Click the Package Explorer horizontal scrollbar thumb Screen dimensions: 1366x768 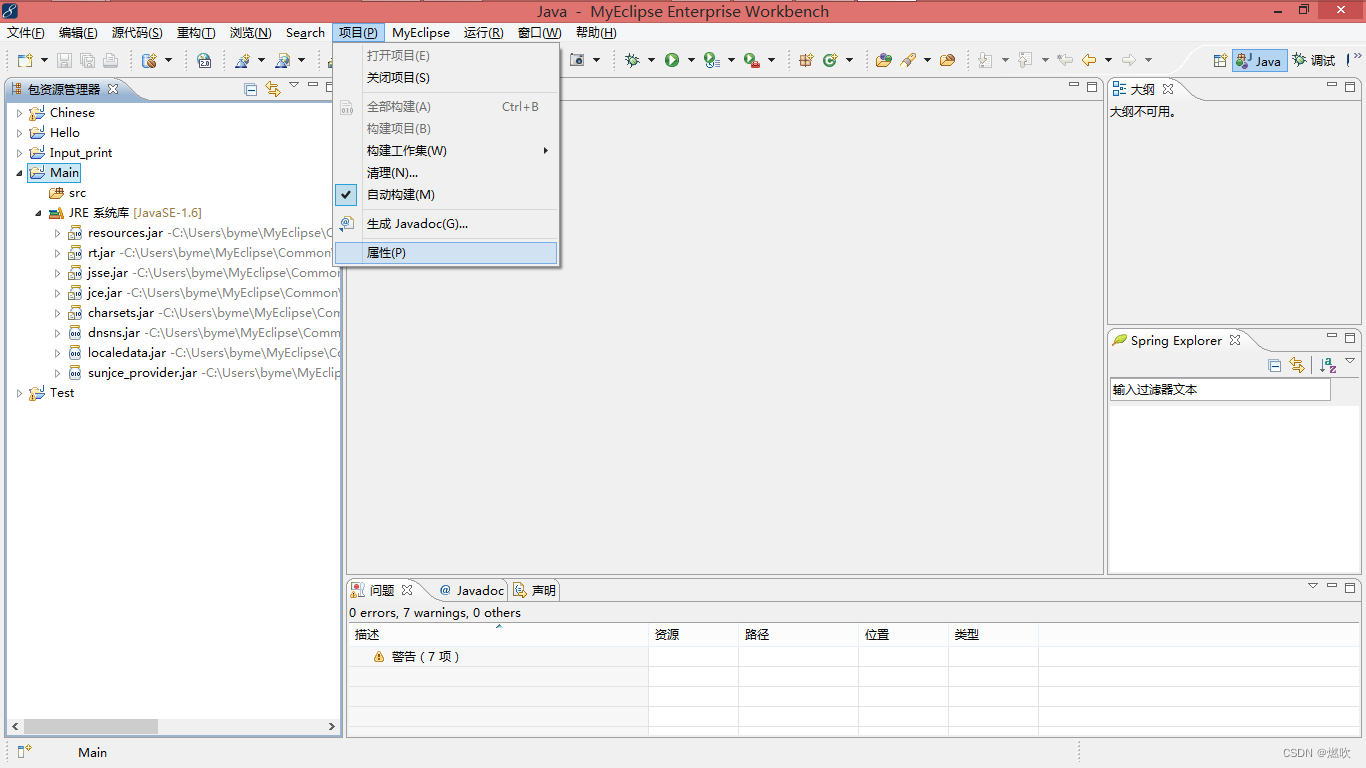(x=90, y=727)
